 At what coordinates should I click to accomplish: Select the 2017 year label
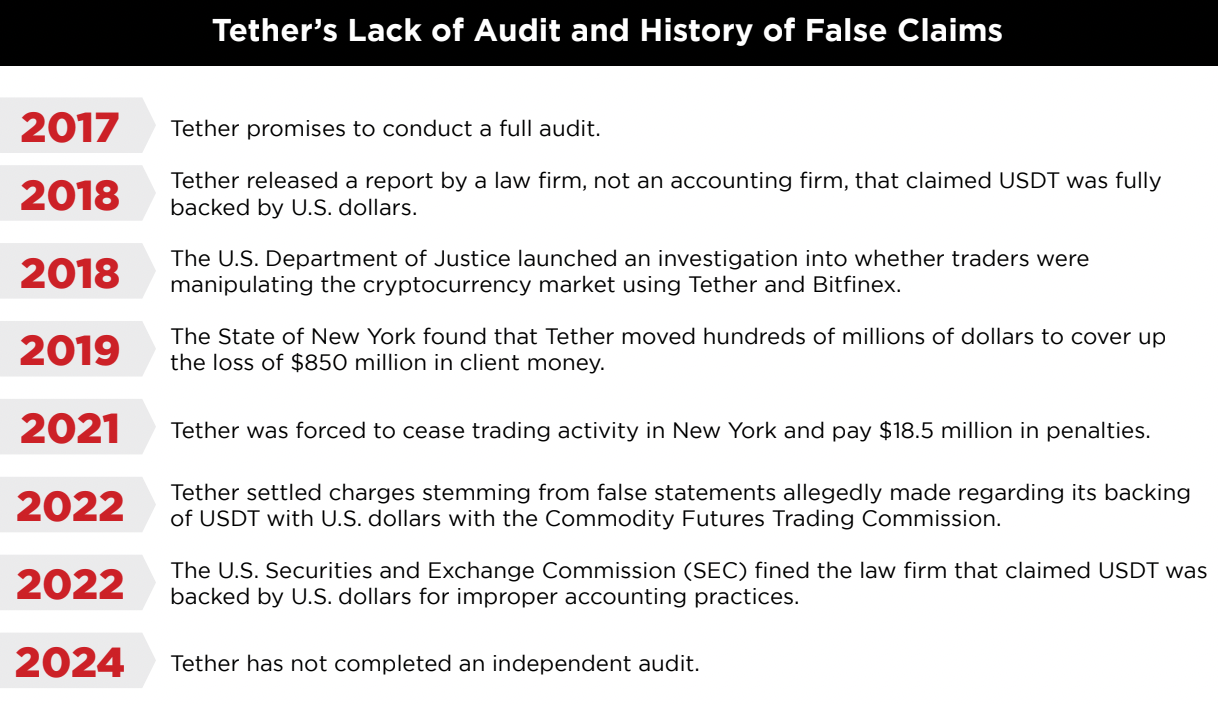pos(70,128)
